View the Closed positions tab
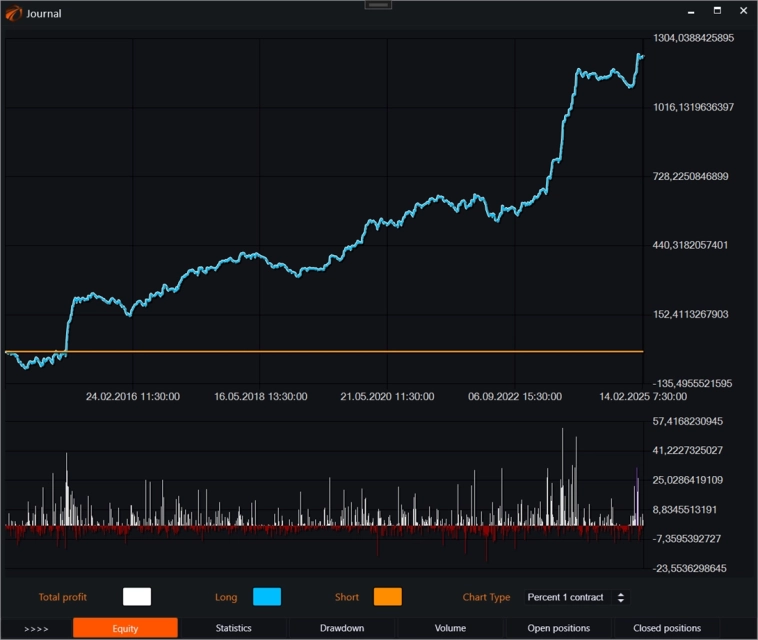This screenshot has height=640, width=758. coord(667,628)
